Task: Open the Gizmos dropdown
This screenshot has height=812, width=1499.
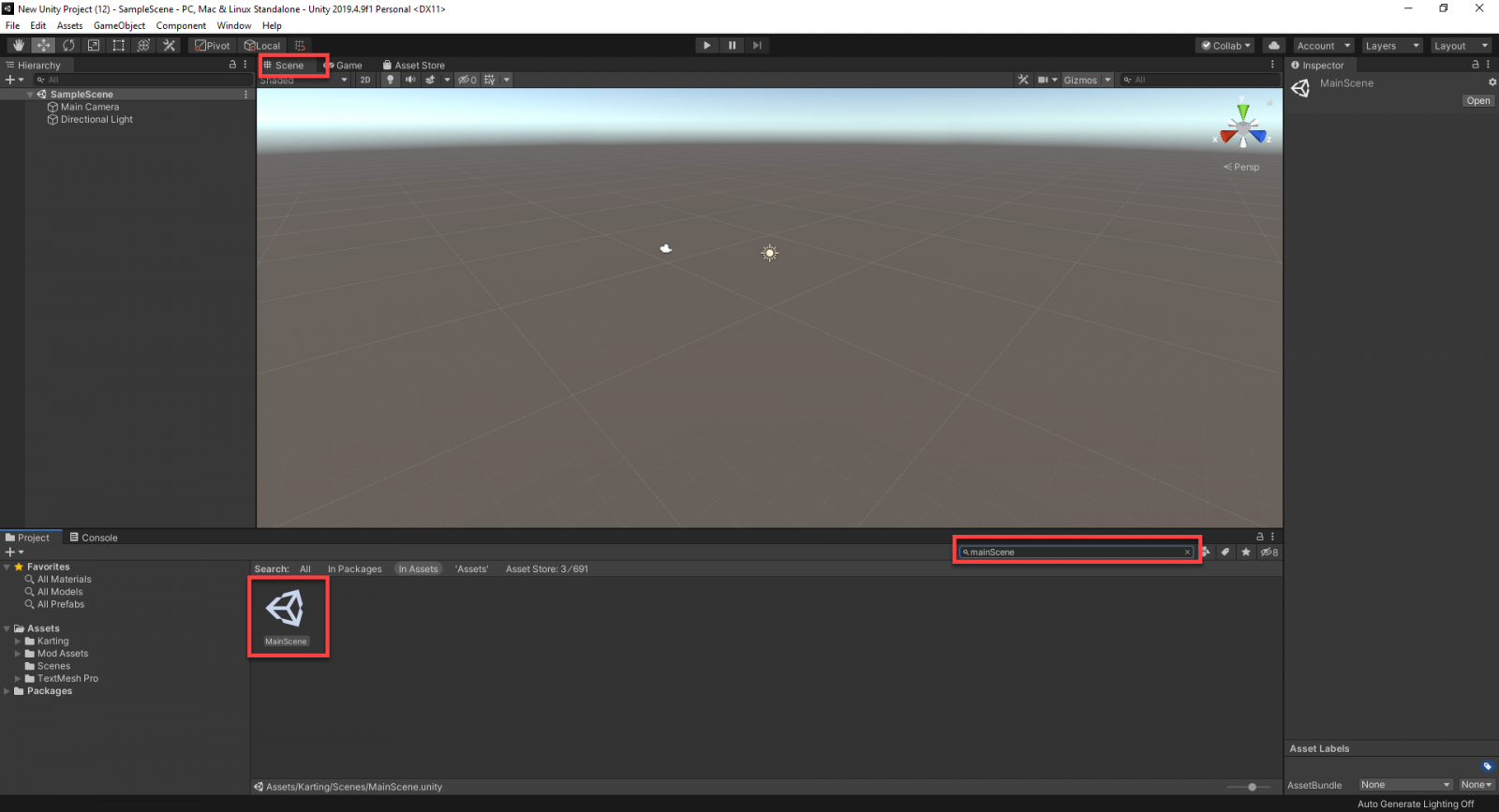Action: click(x=1087, y=80)
